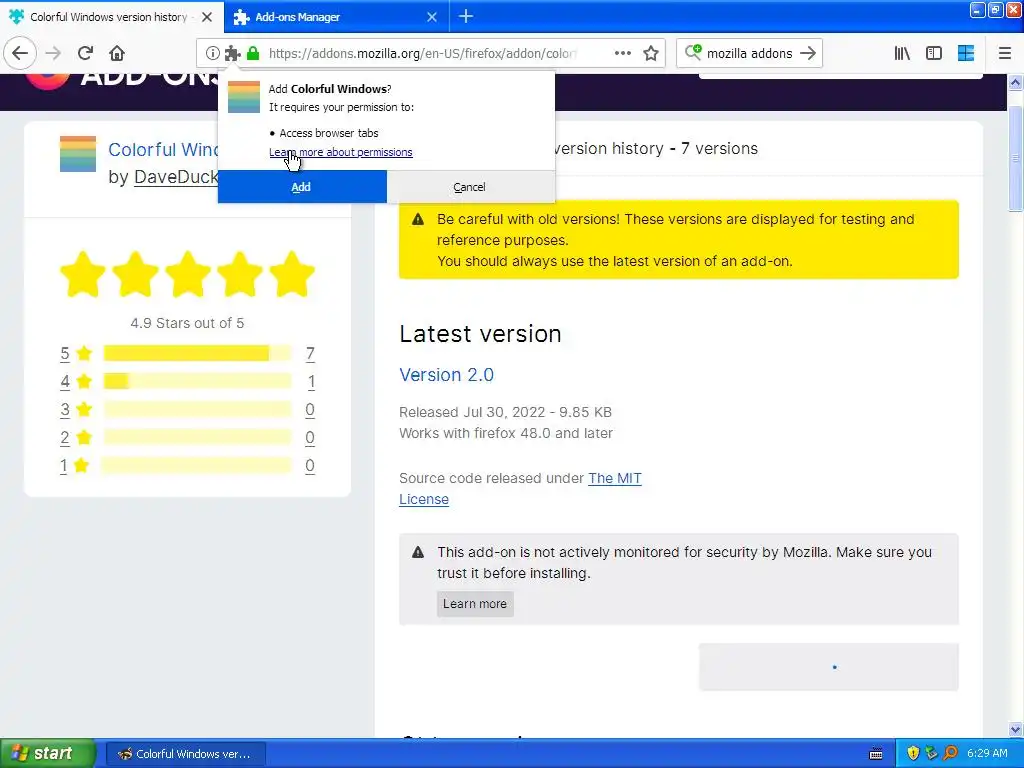Toggle the sidebar view
Image resolution: width=1024 pixels, height=768 pixels.
click(x=934, y=53)
